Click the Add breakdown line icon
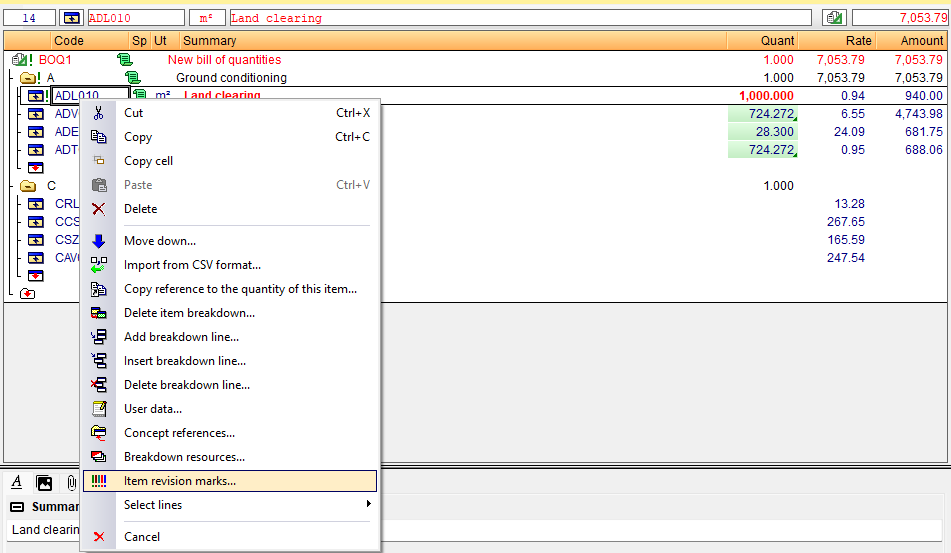Screen dimensions: 951x553 98,337
